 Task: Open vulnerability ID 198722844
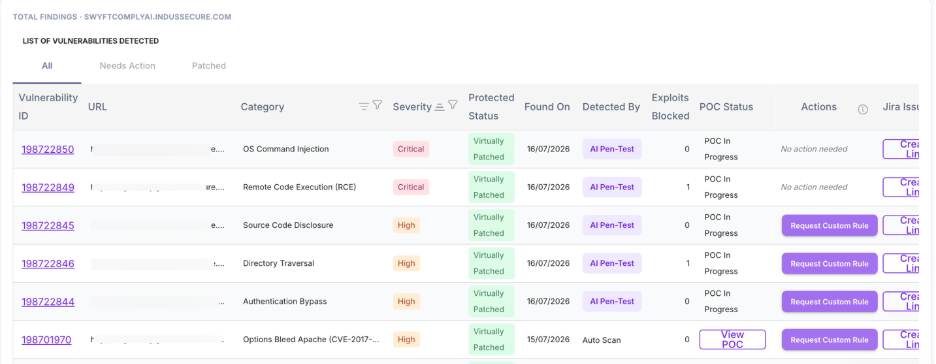click(48, 302)
